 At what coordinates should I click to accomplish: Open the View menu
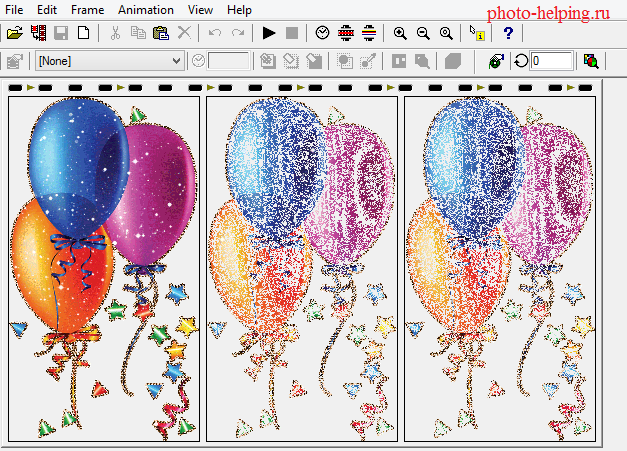click(200, 10)
